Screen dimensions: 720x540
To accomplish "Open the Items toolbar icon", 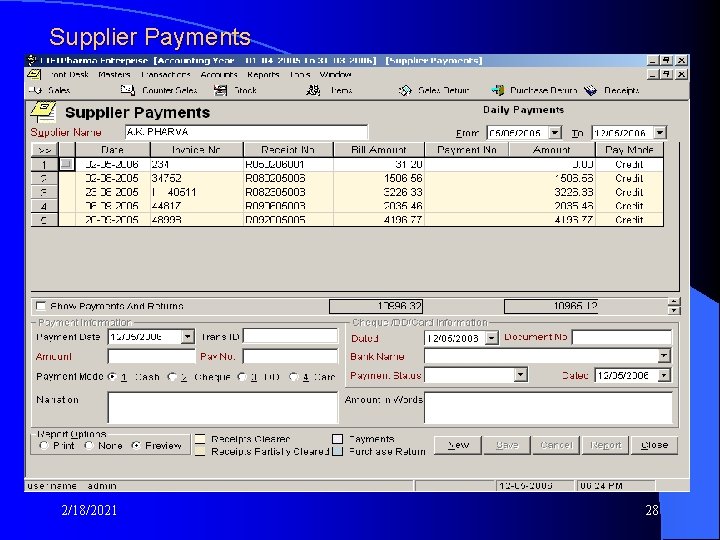I will pyautogui.click(x=313, y=90).
